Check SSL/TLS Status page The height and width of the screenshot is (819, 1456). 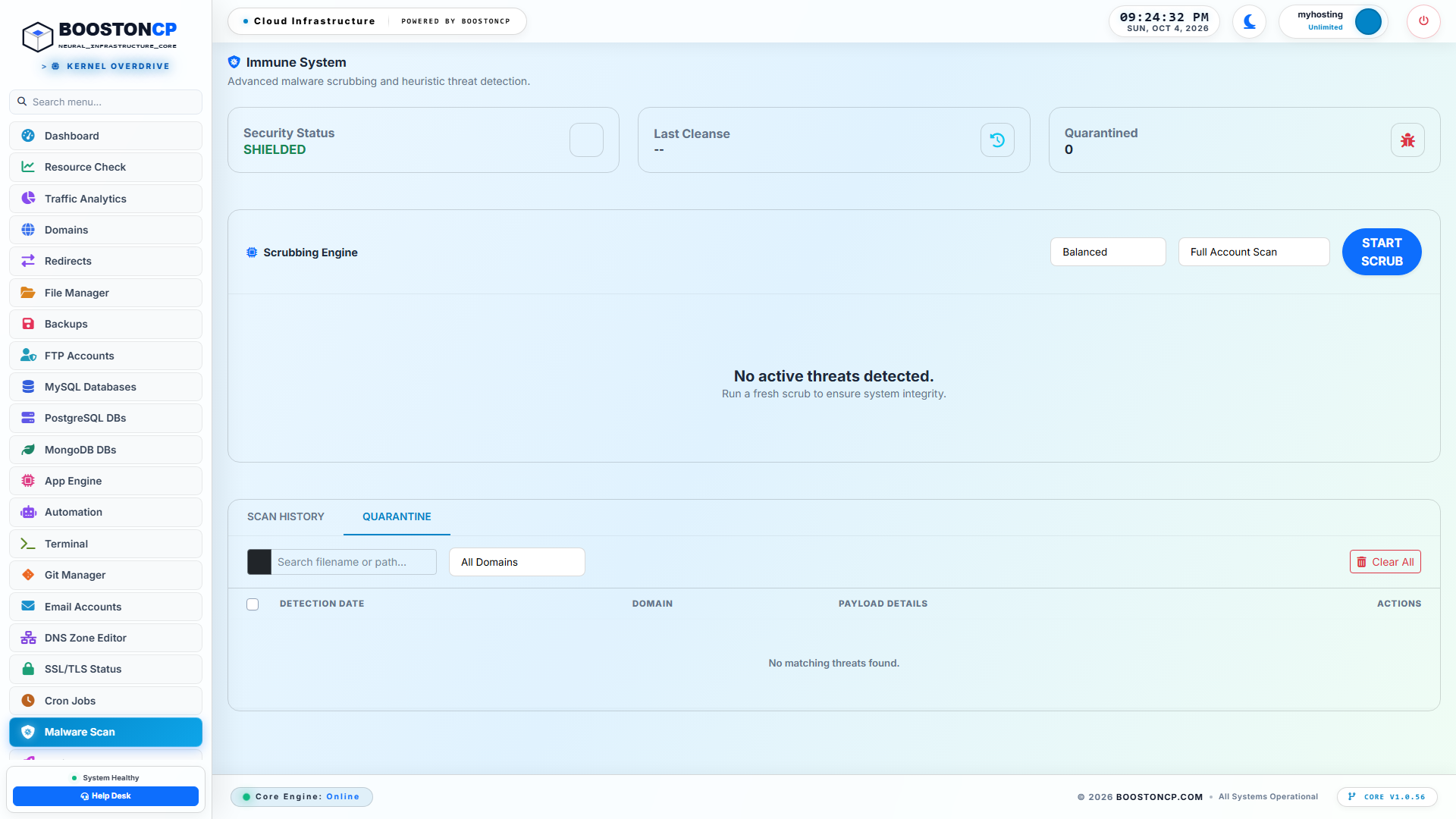tap(105, 669)
